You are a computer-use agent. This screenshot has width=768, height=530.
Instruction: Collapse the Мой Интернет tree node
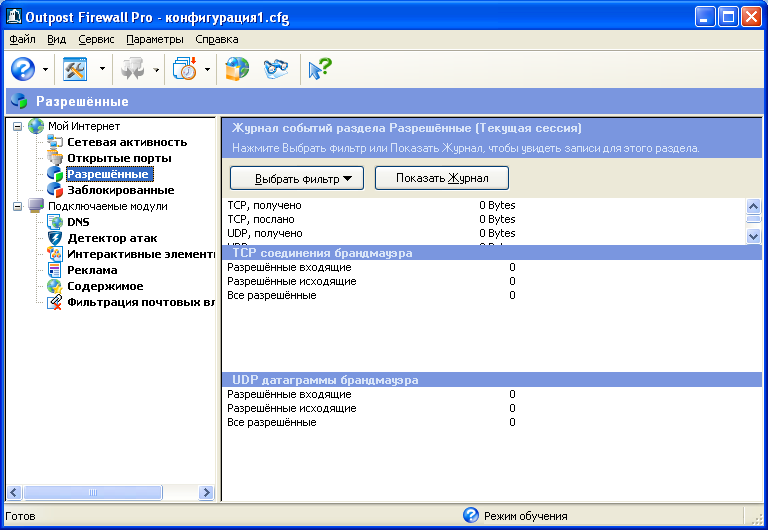(18, 126)
